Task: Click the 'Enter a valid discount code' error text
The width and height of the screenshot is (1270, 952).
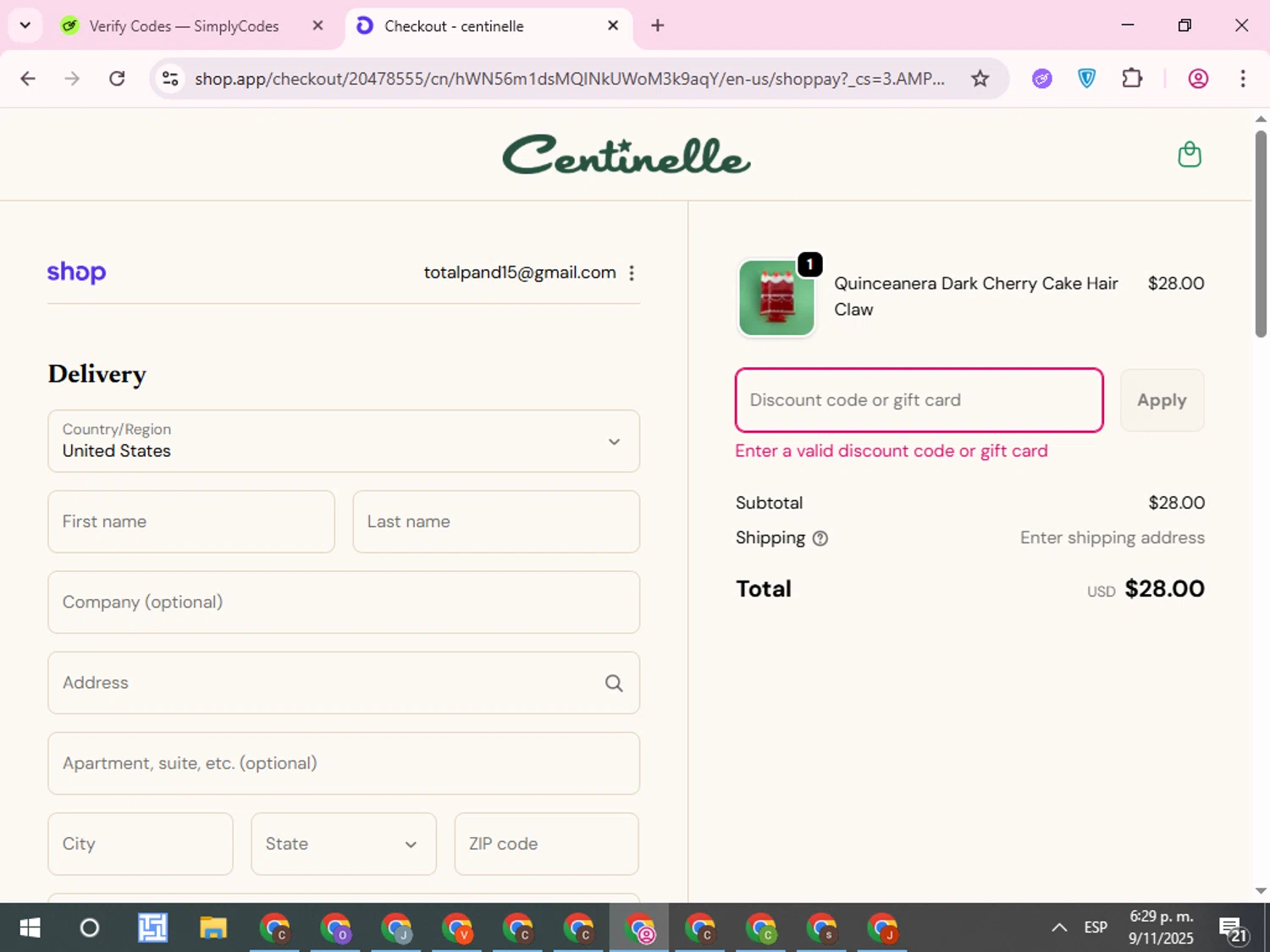Action: (x=892, y=451)
